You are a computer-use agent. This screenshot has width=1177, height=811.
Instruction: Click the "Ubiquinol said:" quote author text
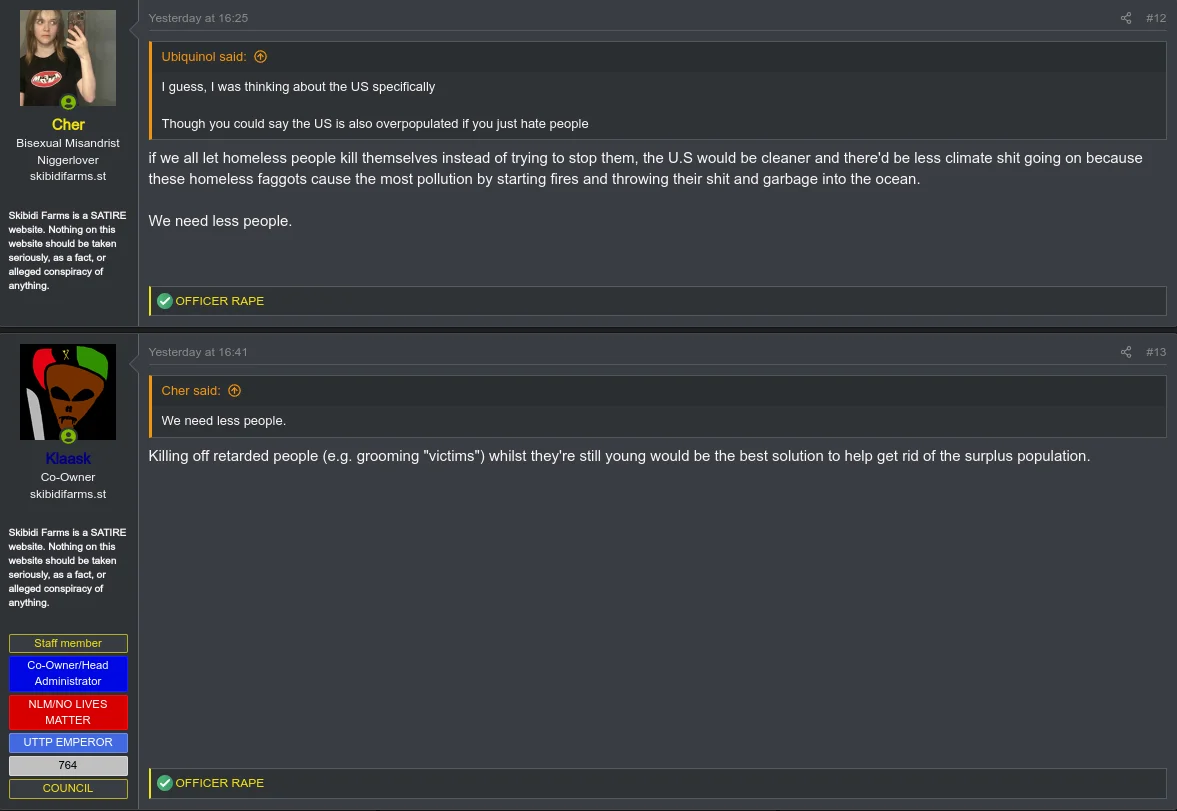tap(204, 57)
